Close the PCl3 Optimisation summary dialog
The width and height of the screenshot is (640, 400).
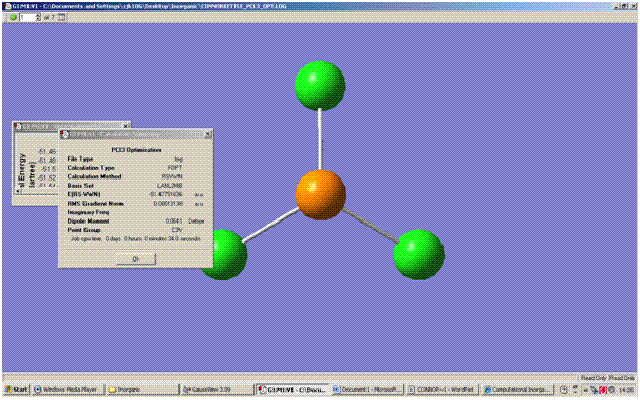(x=208, y=134)
